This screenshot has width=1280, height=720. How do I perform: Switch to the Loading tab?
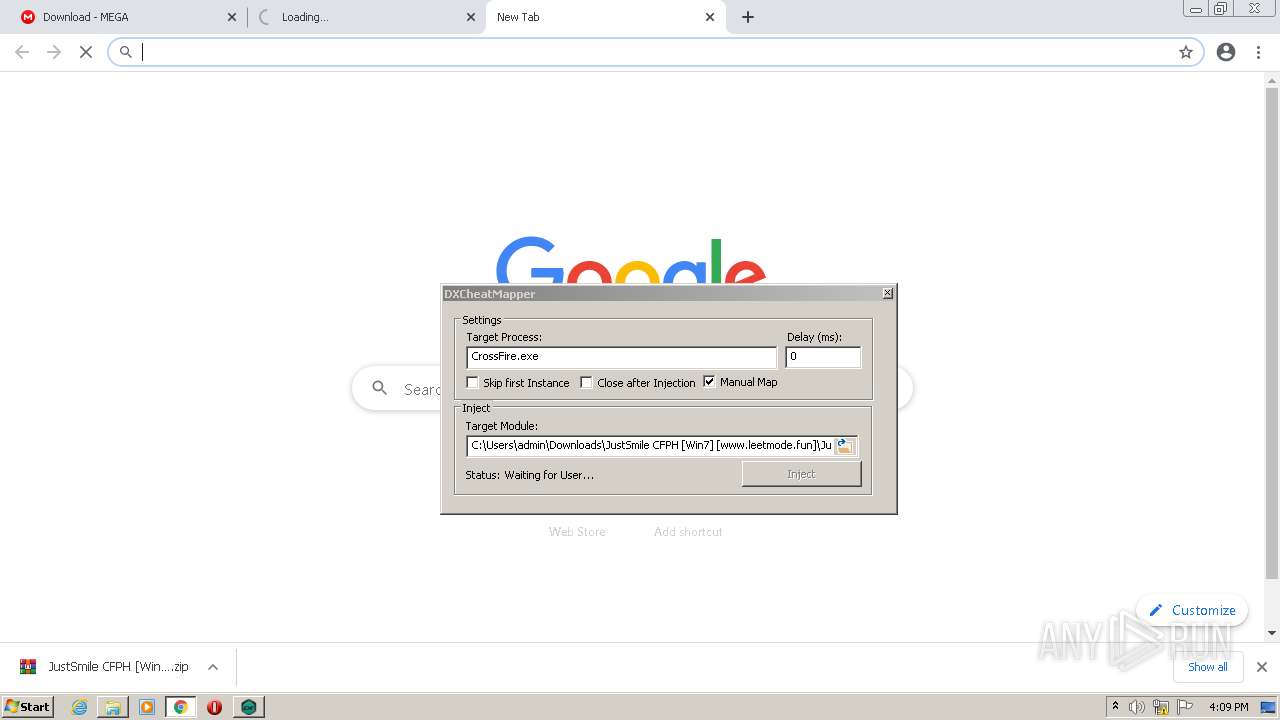[x=365, y=17]
